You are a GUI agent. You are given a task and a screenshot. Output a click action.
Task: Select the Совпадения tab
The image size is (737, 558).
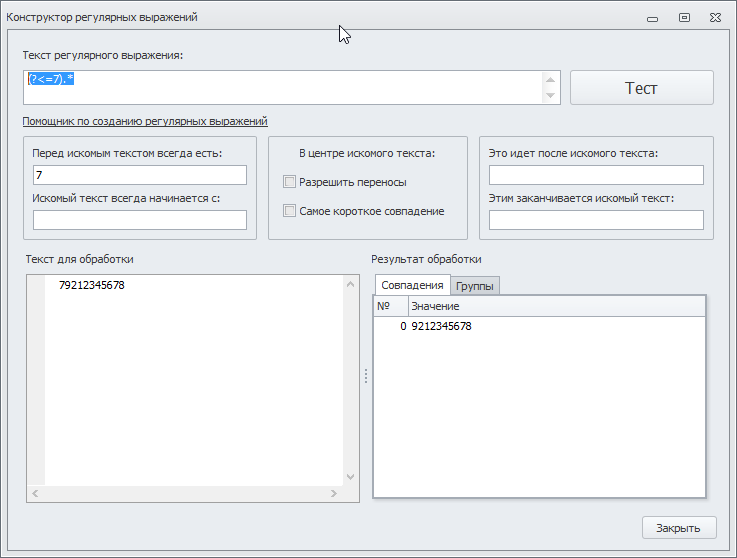pyautogui.click(x=412, y=285)
